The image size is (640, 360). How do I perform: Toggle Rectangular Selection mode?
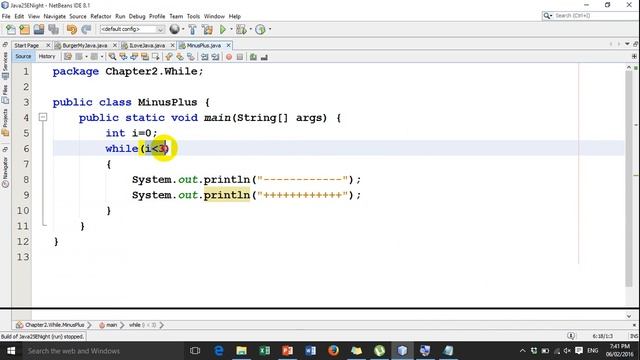pos(156,57)
